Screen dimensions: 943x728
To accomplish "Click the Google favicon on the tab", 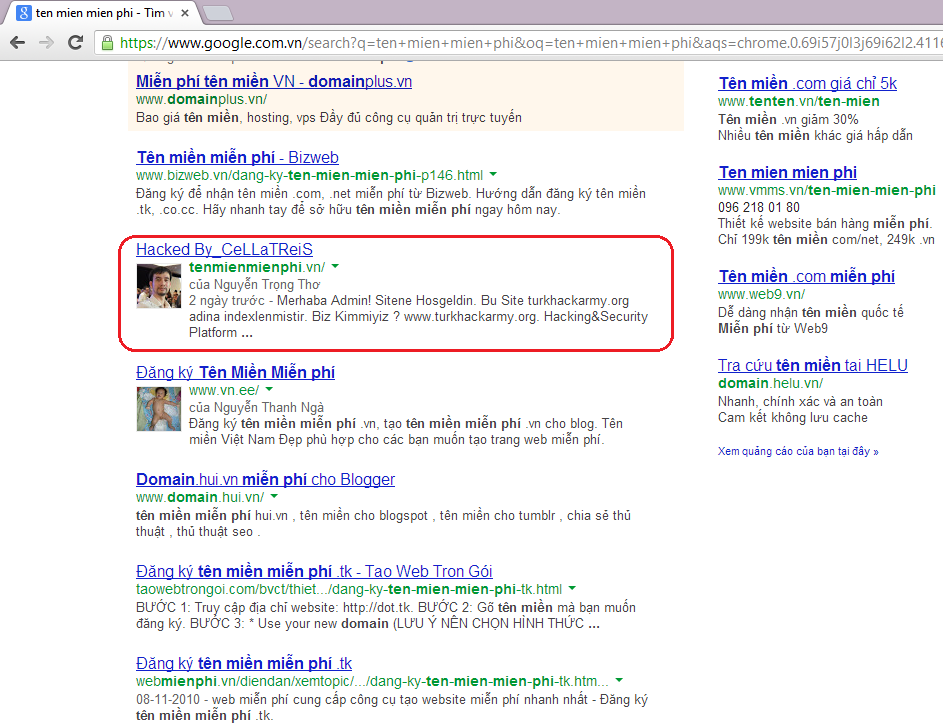I will [22, 13].
